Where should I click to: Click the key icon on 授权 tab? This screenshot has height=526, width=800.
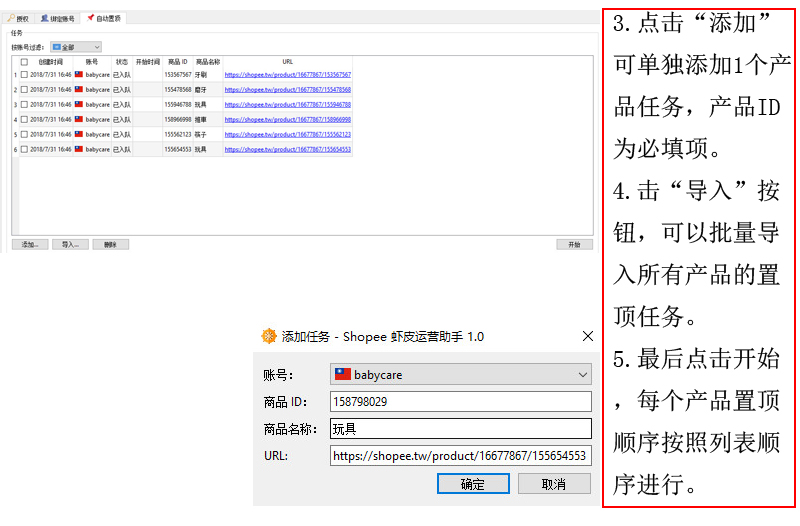click(x=10, y=18)
